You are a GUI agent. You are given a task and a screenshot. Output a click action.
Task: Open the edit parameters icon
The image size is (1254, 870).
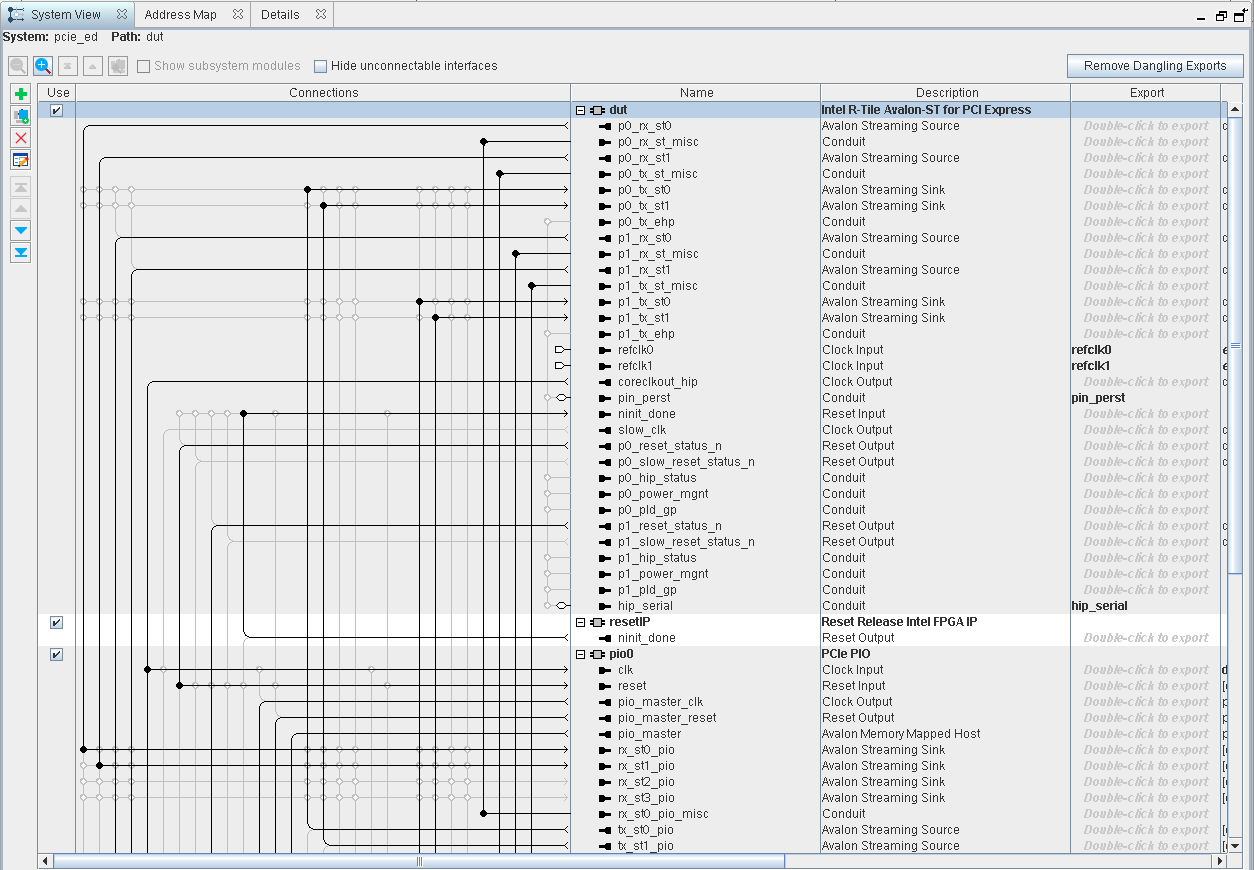pyautogui.click(x=21, y=160)
